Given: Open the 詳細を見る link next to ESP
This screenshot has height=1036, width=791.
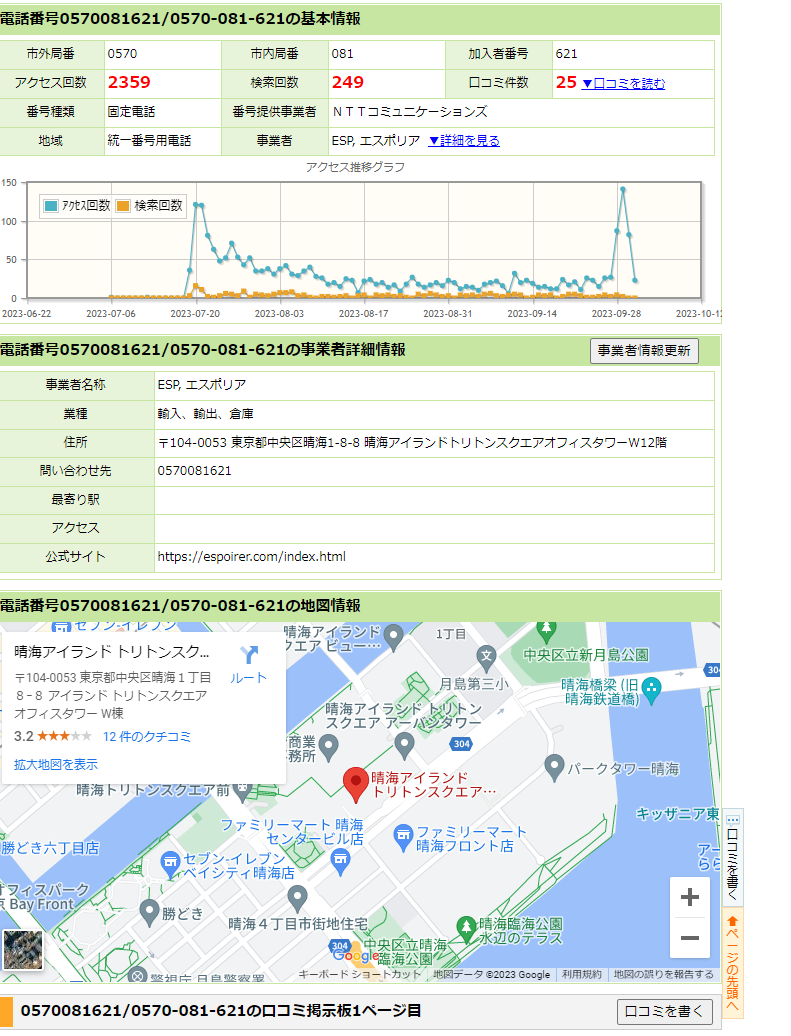Looking at the screenshot, I should click(x=464, y=141).
